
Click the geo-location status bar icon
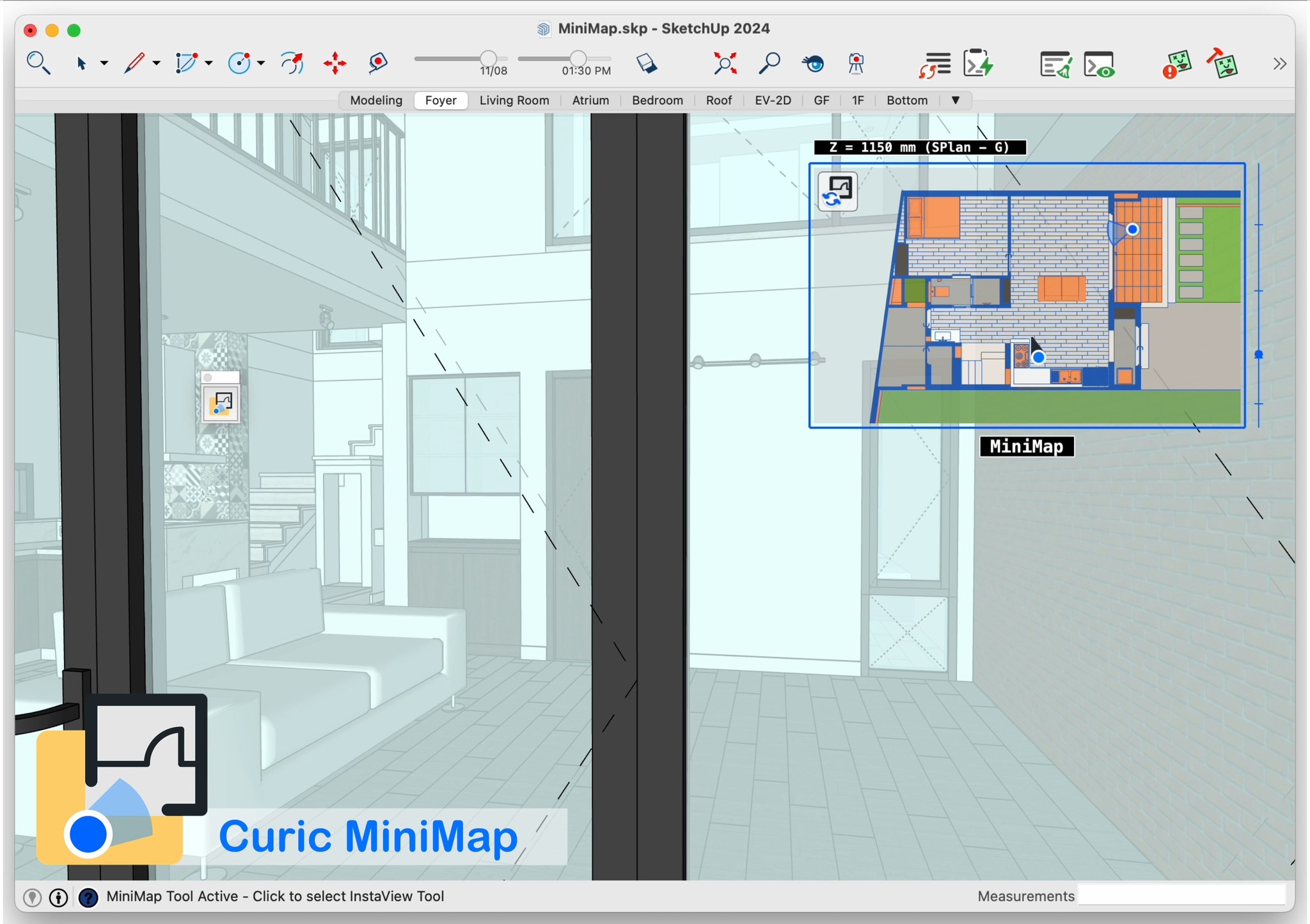click(x=33, y=897)
